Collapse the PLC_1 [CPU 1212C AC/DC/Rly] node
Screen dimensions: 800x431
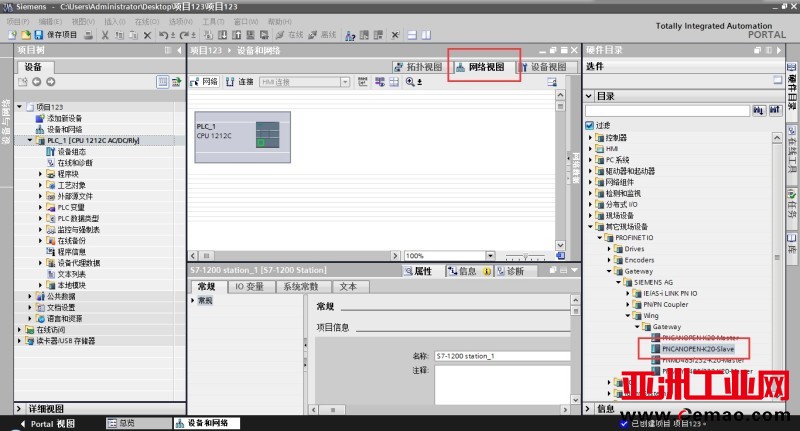click(30, 140)
